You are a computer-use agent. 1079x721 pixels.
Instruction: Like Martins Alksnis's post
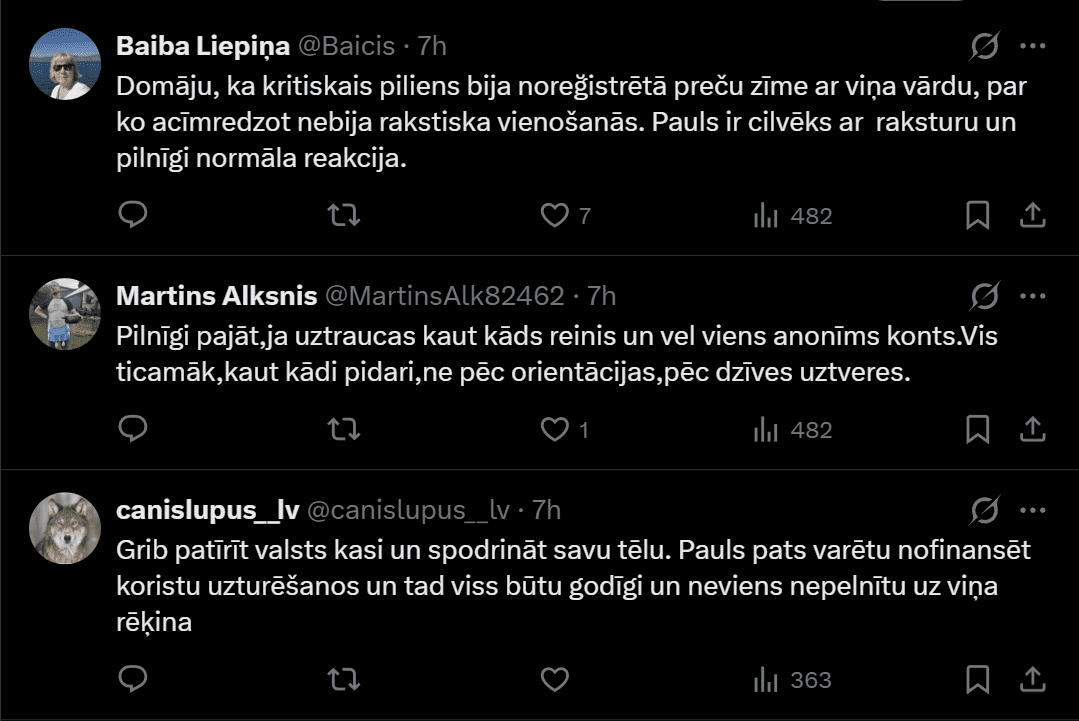point(554,429)
